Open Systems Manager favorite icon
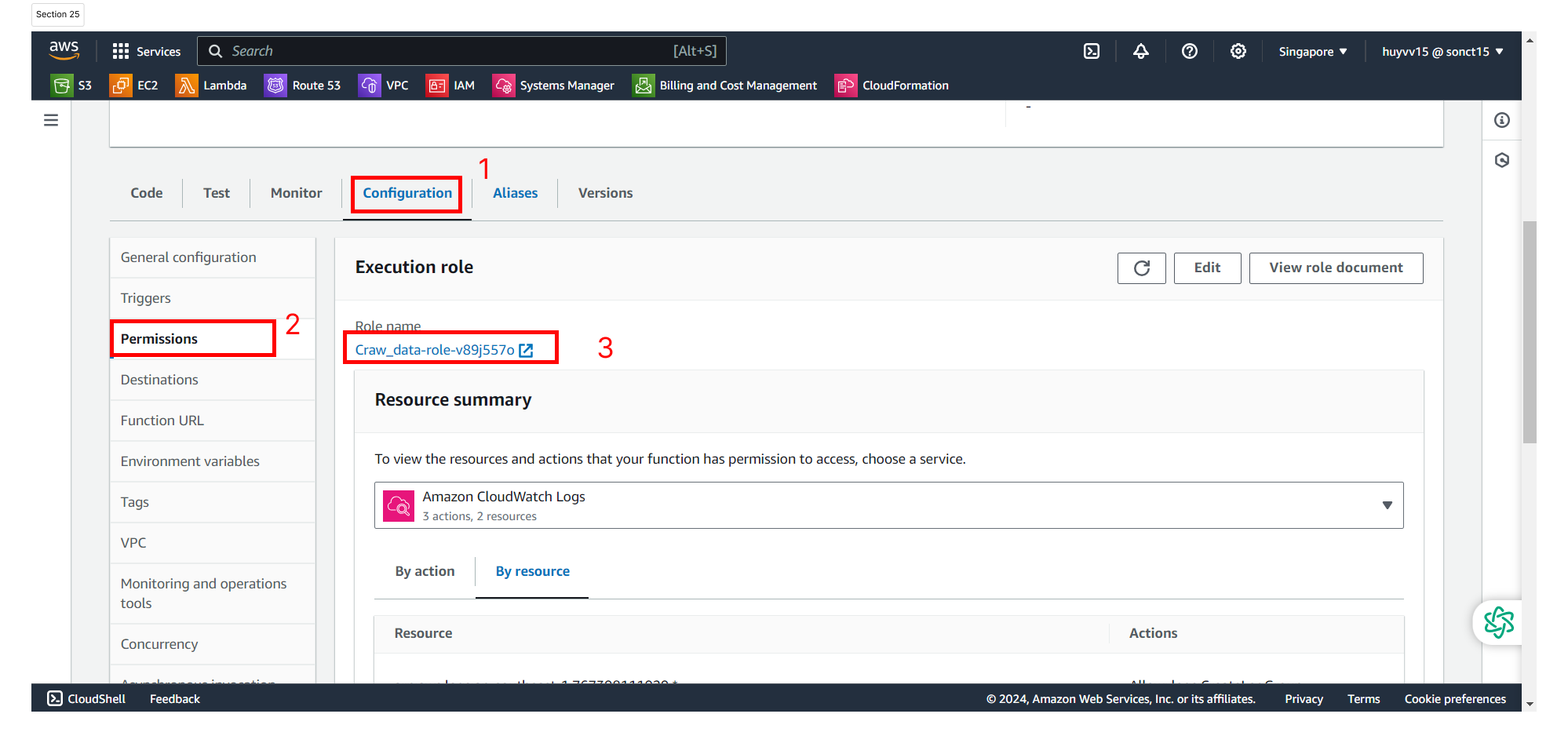The width and height of the screenshot is (1568, 743). point(503,85)
